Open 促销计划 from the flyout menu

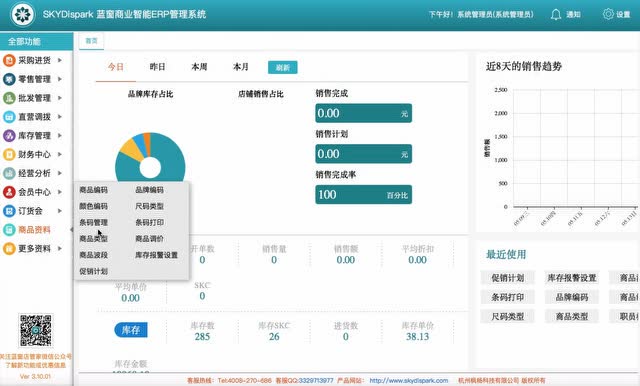93,271
